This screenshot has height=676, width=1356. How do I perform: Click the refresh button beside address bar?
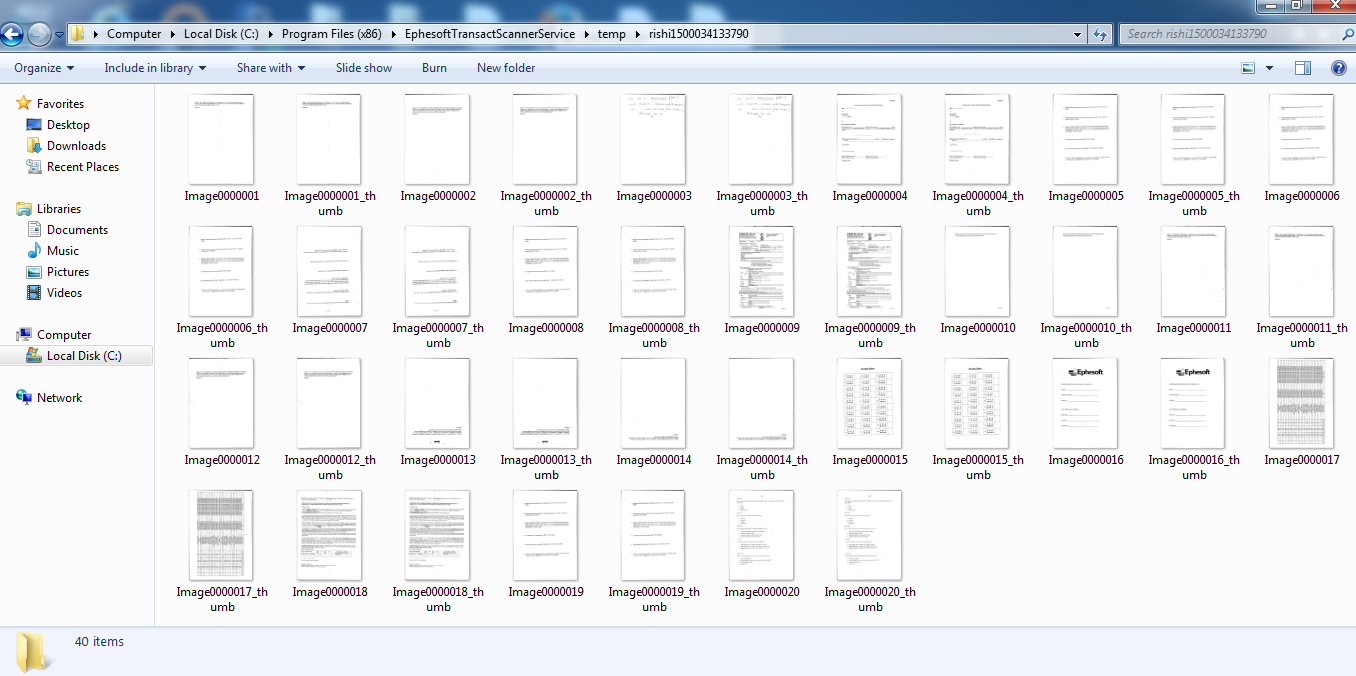click(x=1100, y=34)
